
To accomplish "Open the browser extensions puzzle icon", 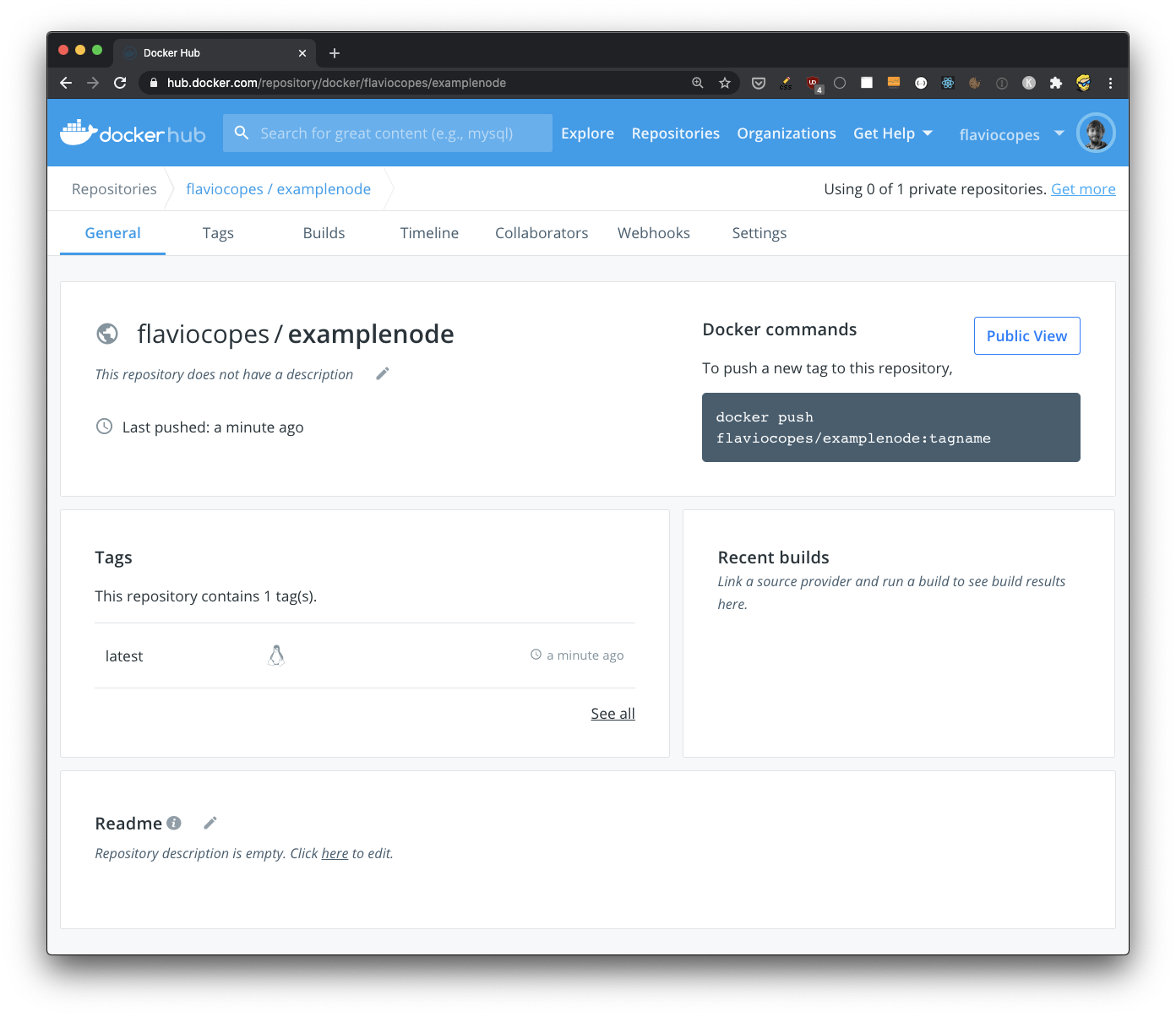I will 1055,83.
